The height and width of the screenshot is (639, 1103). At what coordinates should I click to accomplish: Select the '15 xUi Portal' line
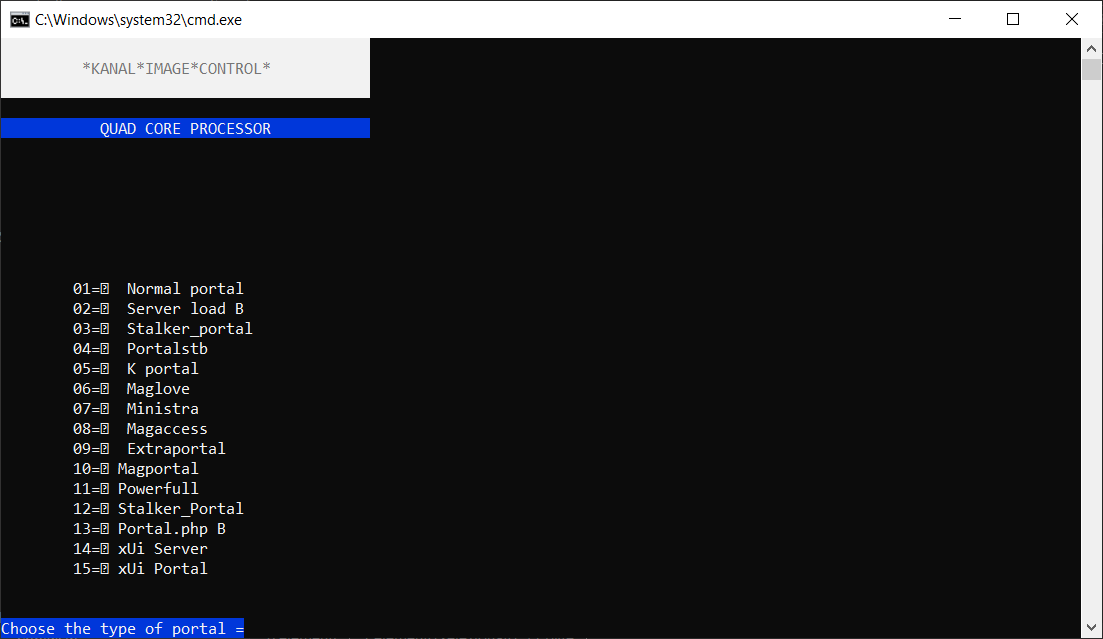click(x=140, y=569)
